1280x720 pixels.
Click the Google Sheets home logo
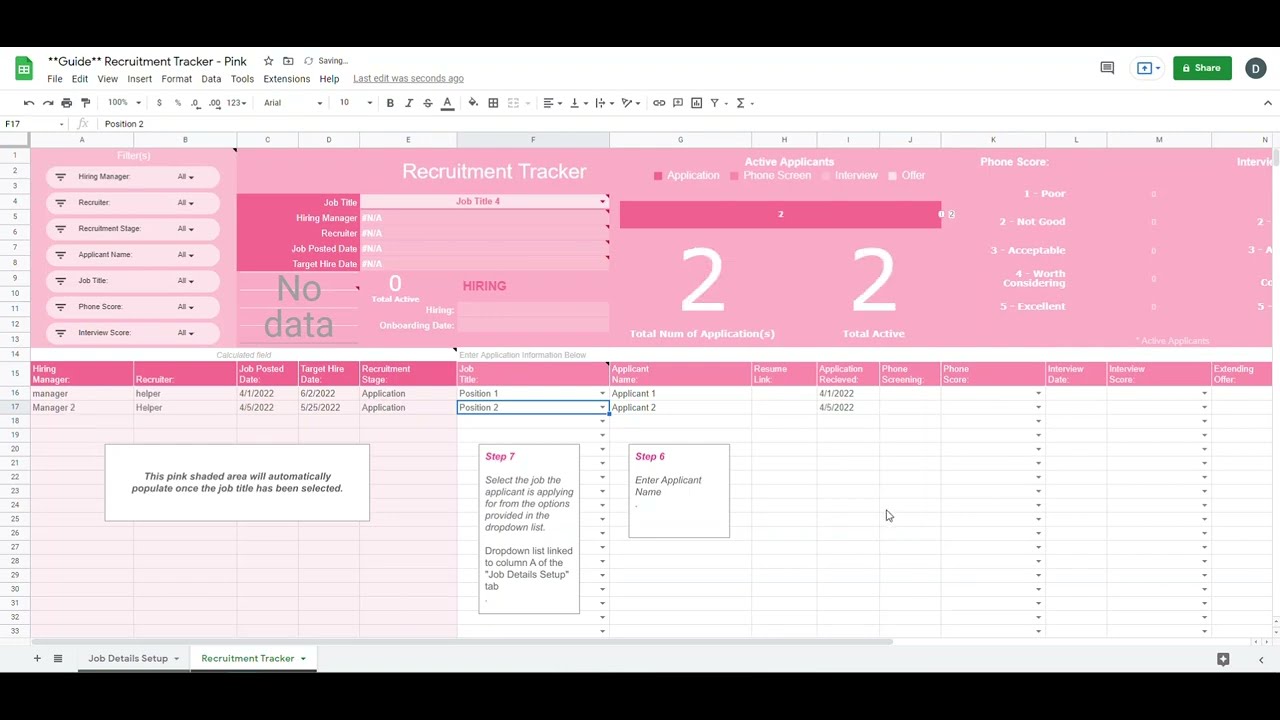[x=24, y=68]
